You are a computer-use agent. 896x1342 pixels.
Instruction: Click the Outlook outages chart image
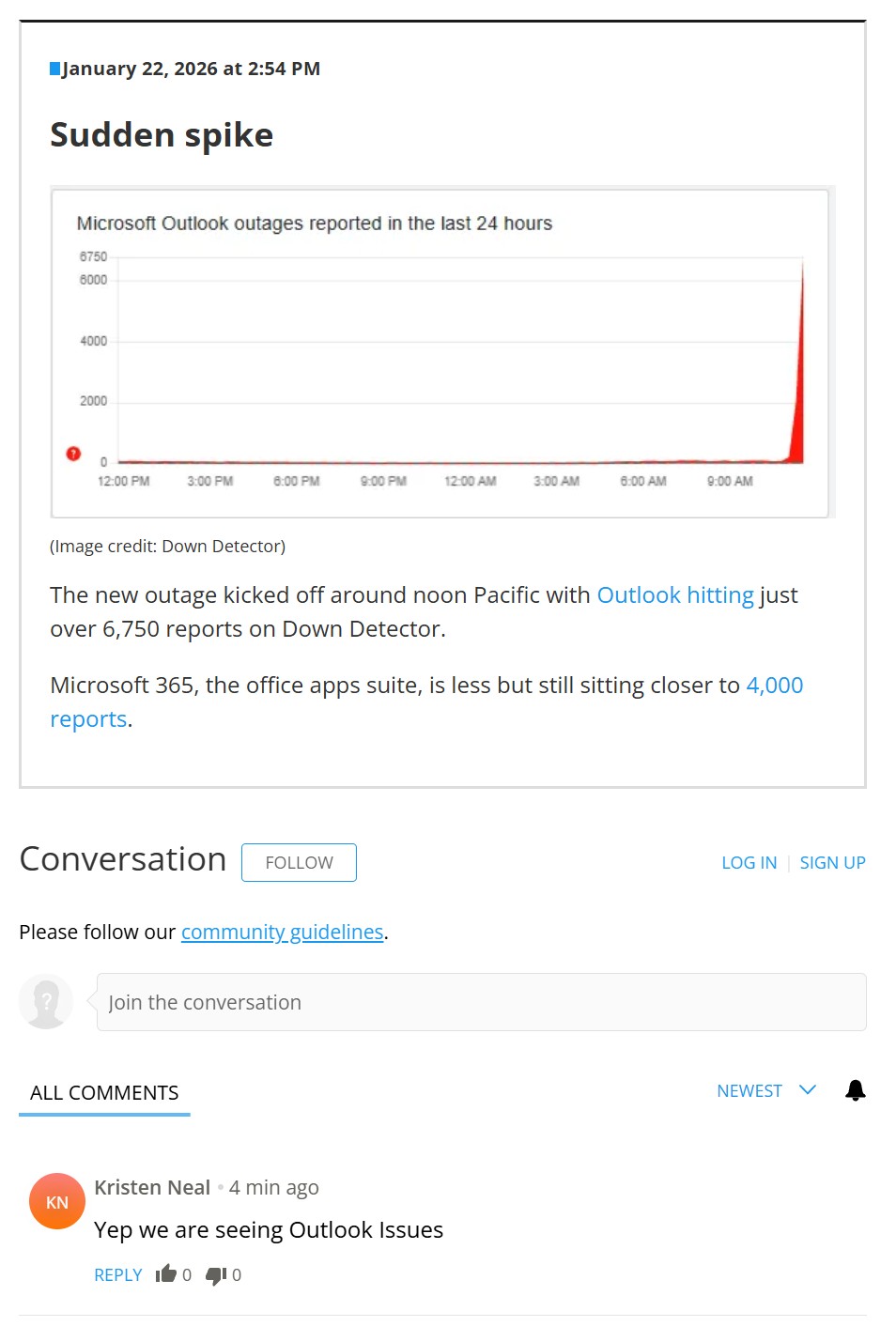(x=441, y=353)
